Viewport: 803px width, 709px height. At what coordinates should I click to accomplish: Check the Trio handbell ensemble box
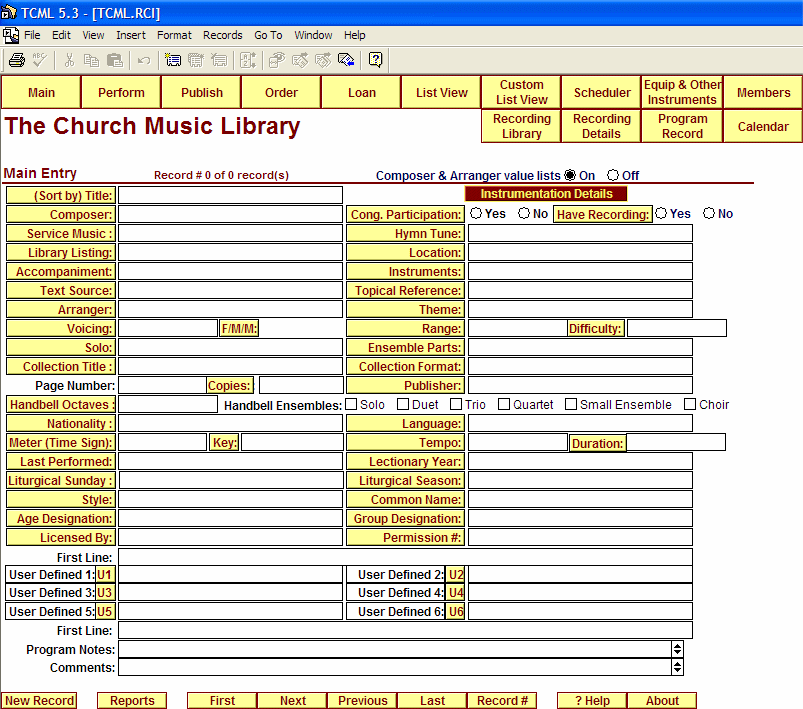pos(456,404)
